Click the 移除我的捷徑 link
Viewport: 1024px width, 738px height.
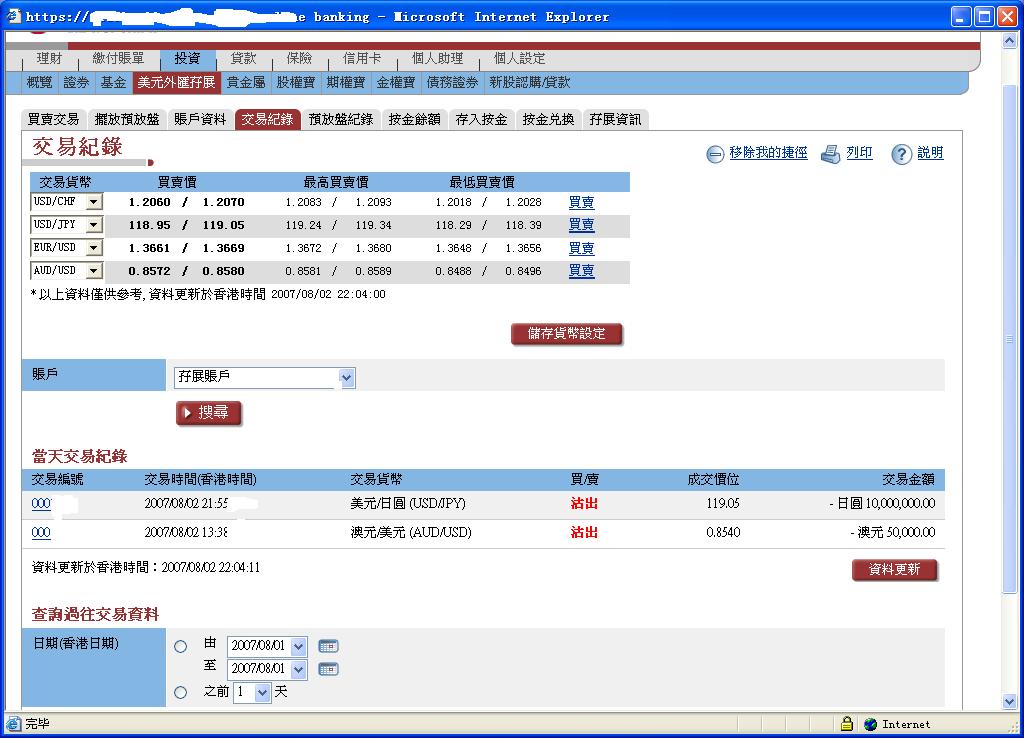point(768,153)
